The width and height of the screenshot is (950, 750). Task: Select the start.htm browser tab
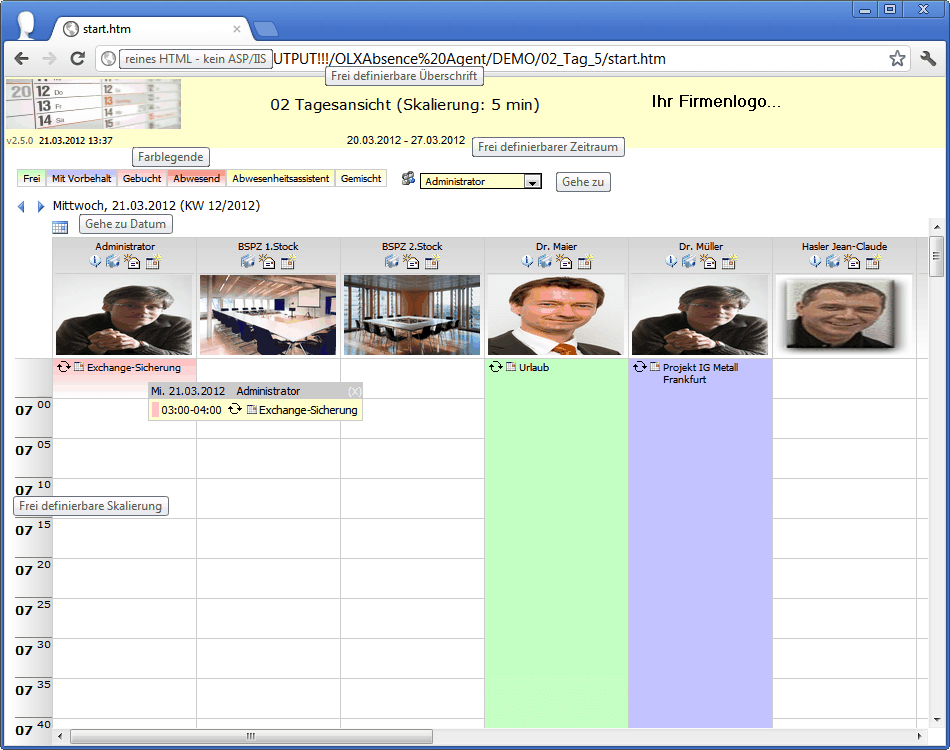tap(150, 29)
